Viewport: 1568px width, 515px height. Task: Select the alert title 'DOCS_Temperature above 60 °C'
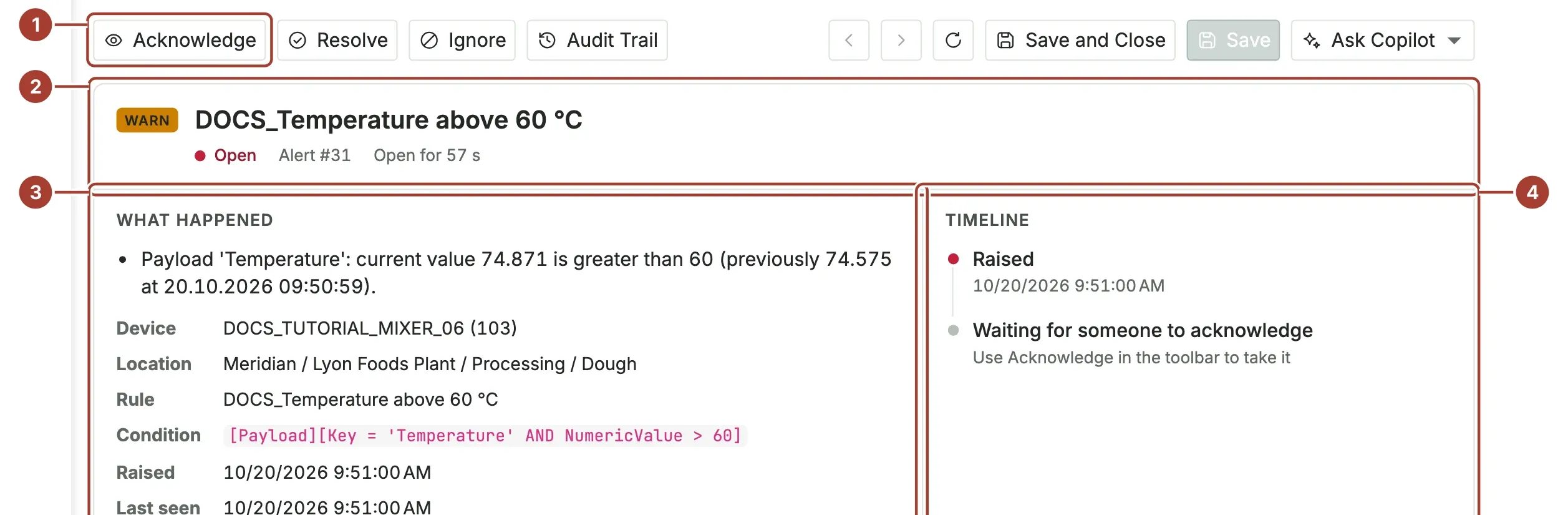point(389,119)
